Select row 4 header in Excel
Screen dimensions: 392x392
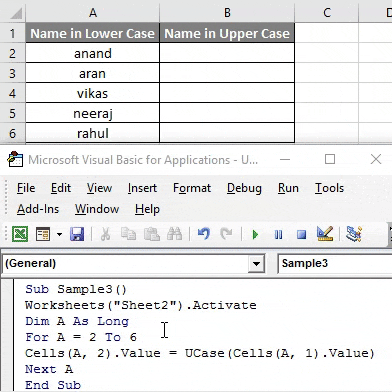point(13,93)
